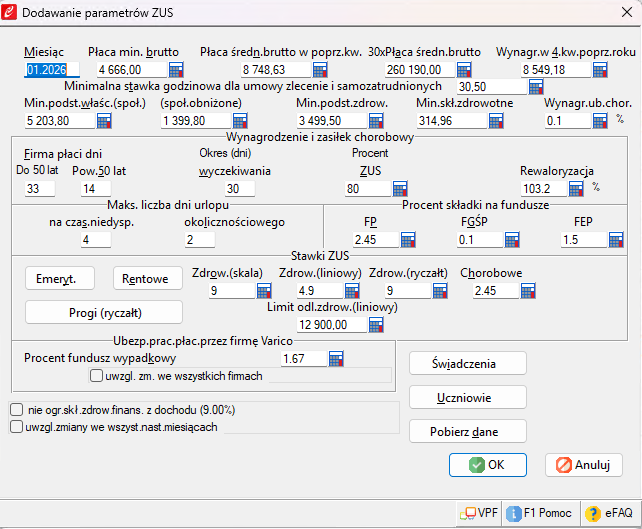Click Pobierz dane button
Image resolution: width=642 pixels, height=529 pixels.
(467, 431)
